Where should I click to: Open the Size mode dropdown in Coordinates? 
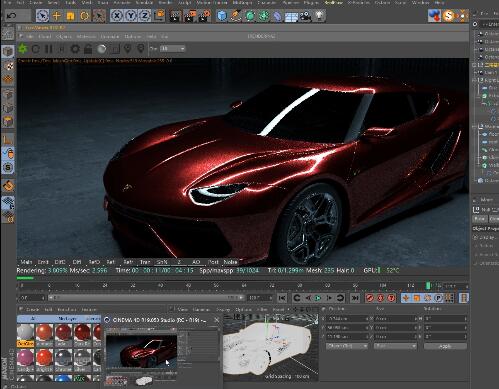[395, 346]
